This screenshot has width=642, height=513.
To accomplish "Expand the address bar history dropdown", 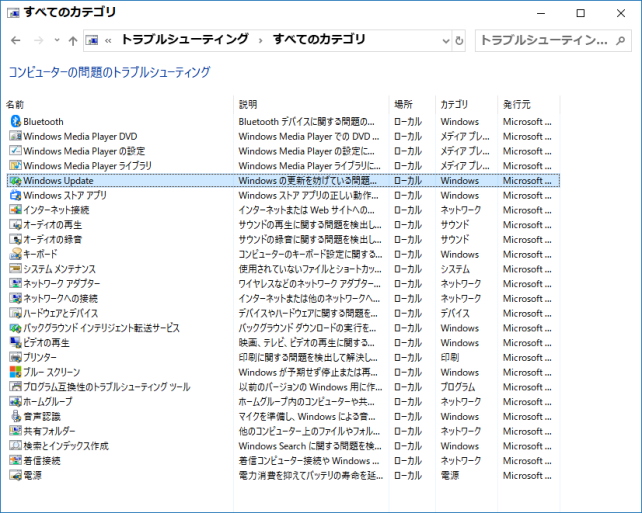I will click(446, 41).
